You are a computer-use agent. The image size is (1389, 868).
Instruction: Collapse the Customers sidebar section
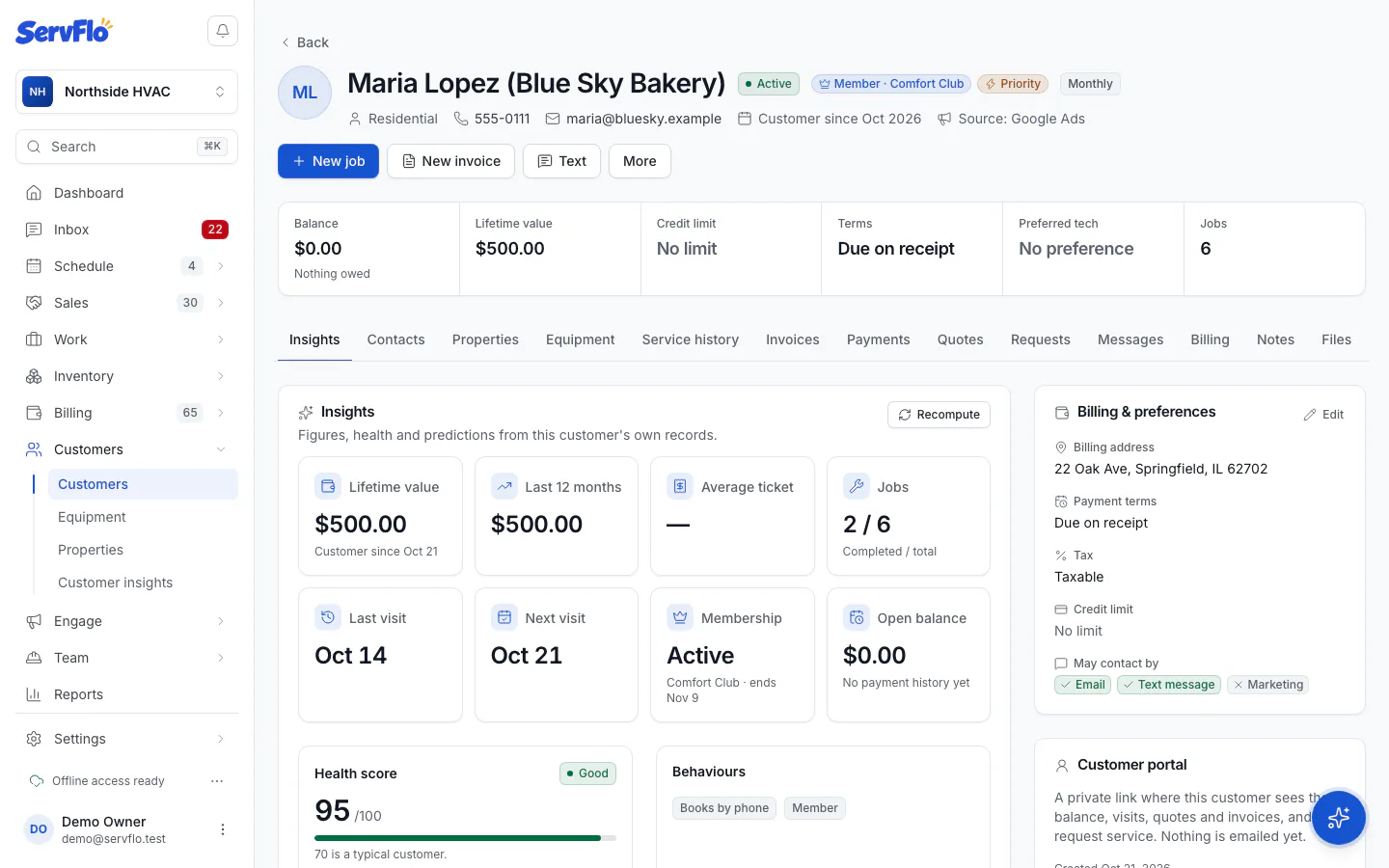click(x=221, y=449)
